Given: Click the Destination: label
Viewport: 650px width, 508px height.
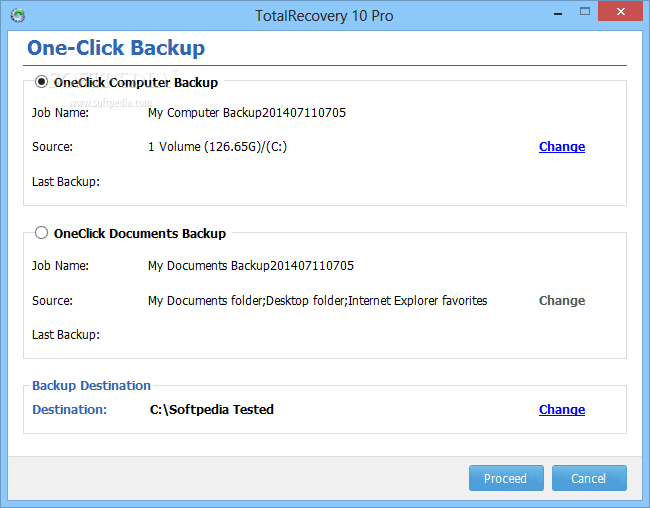Looking at the screenshot, I should point(70,410).
